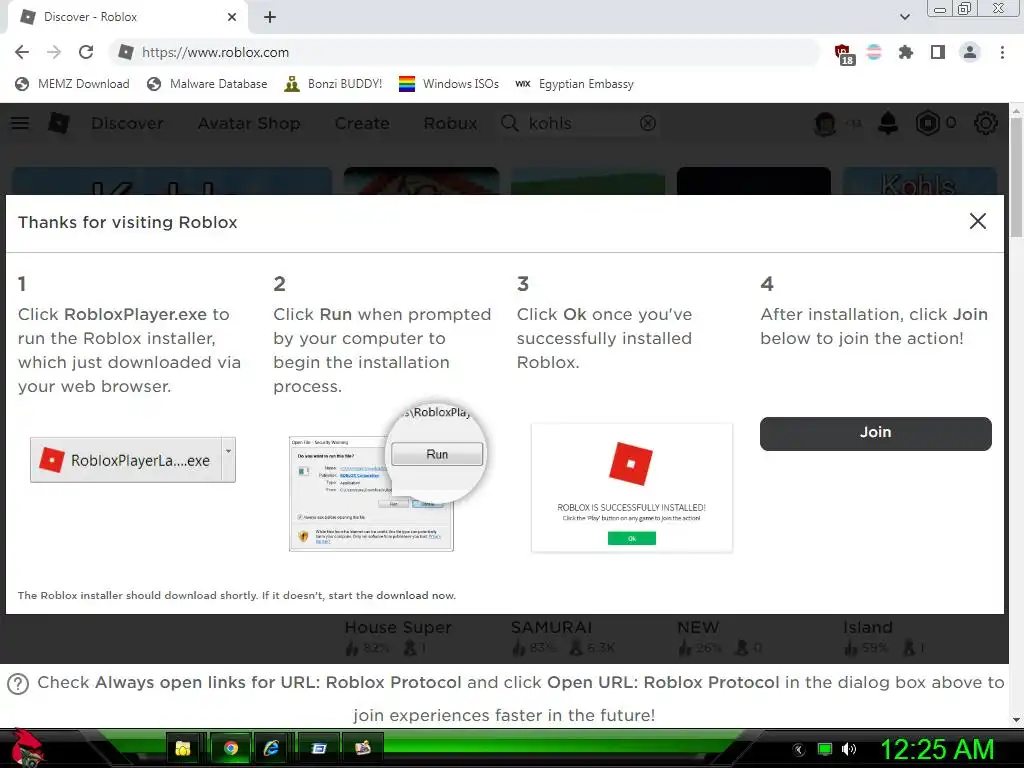Close the Discover - Roblox tab
The image size is (1024, 768).
point(232,17)
